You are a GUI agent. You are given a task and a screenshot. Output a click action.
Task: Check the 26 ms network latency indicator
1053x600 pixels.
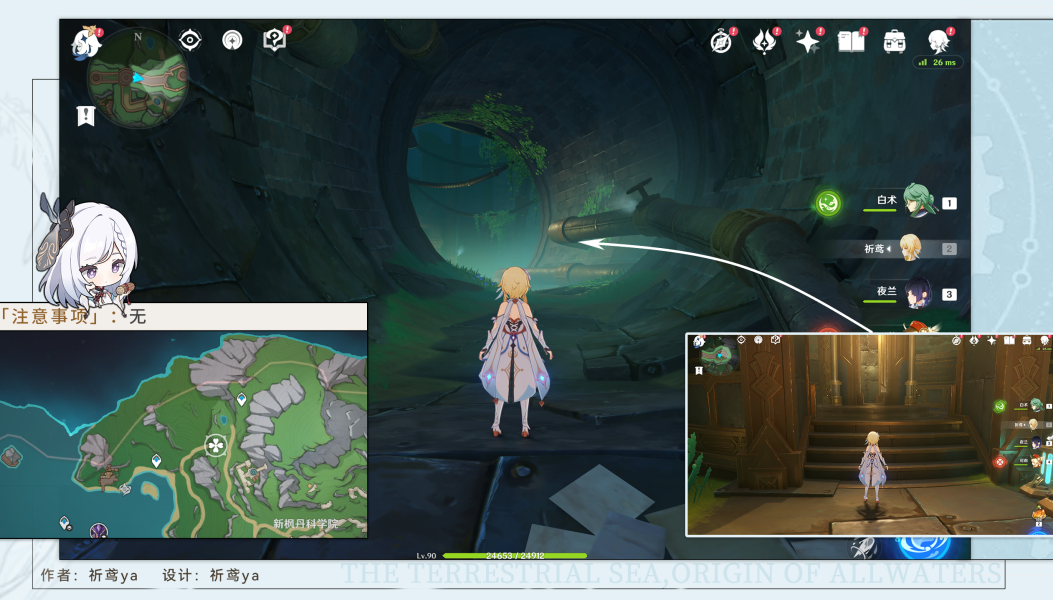[938, 62]
